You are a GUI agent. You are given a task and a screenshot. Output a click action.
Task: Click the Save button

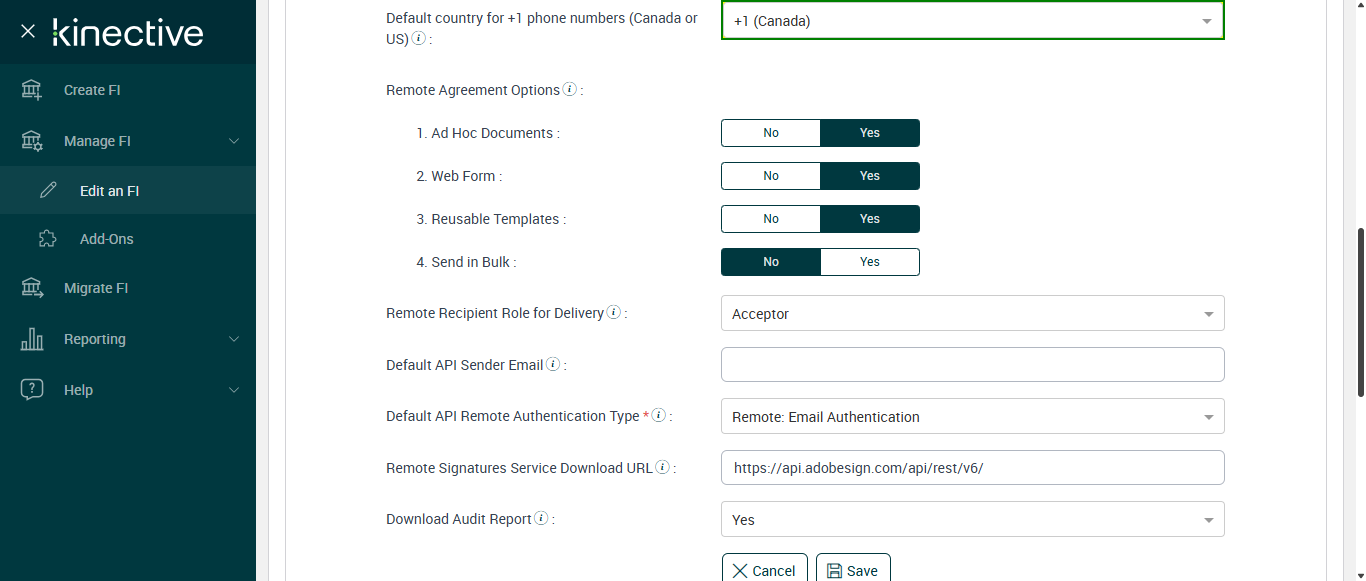pyautogui.click(x=853, y=570)
